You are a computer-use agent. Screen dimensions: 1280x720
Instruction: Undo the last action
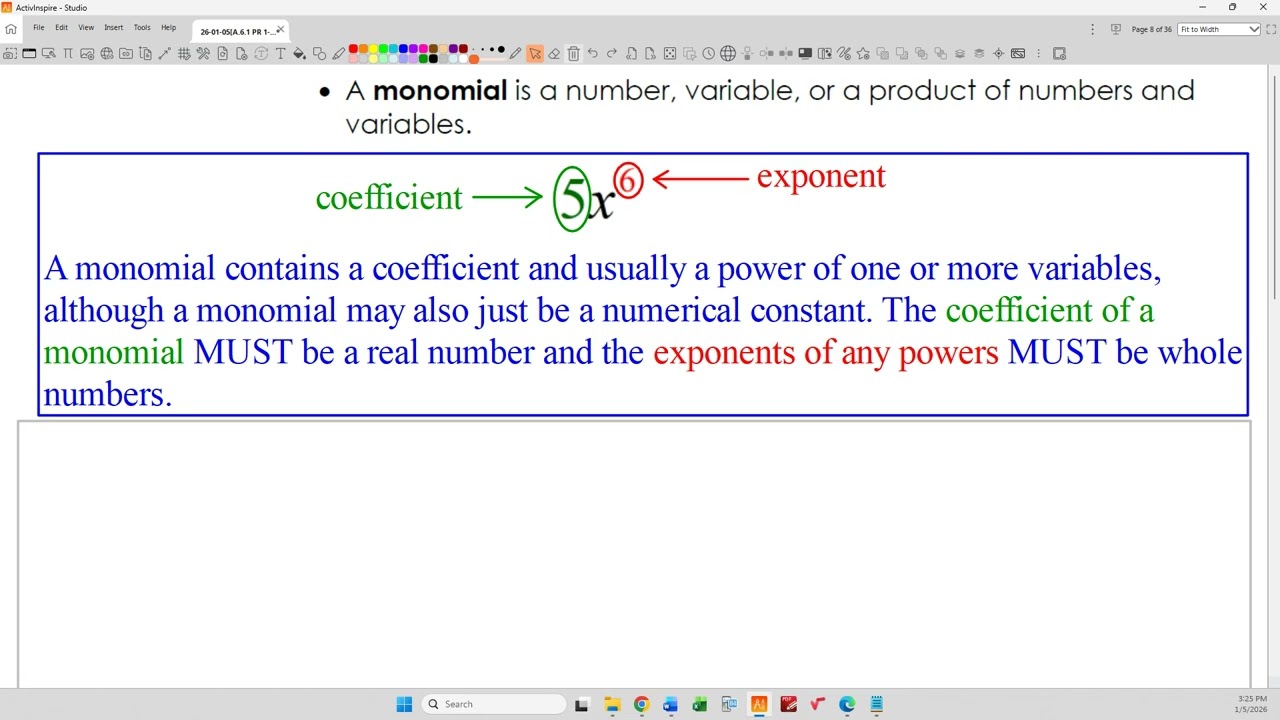click(593, 53)
